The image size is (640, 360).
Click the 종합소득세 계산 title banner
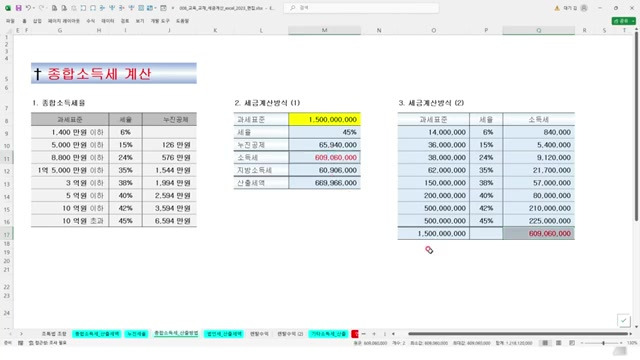(114, 73)
